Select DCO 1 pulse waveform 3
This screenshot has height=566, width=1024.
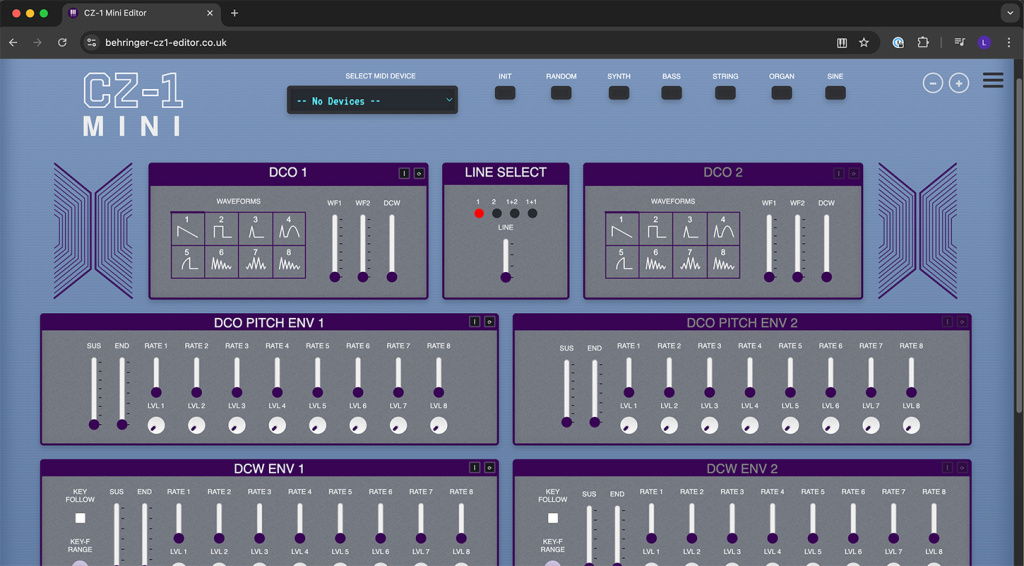(255, 228)
